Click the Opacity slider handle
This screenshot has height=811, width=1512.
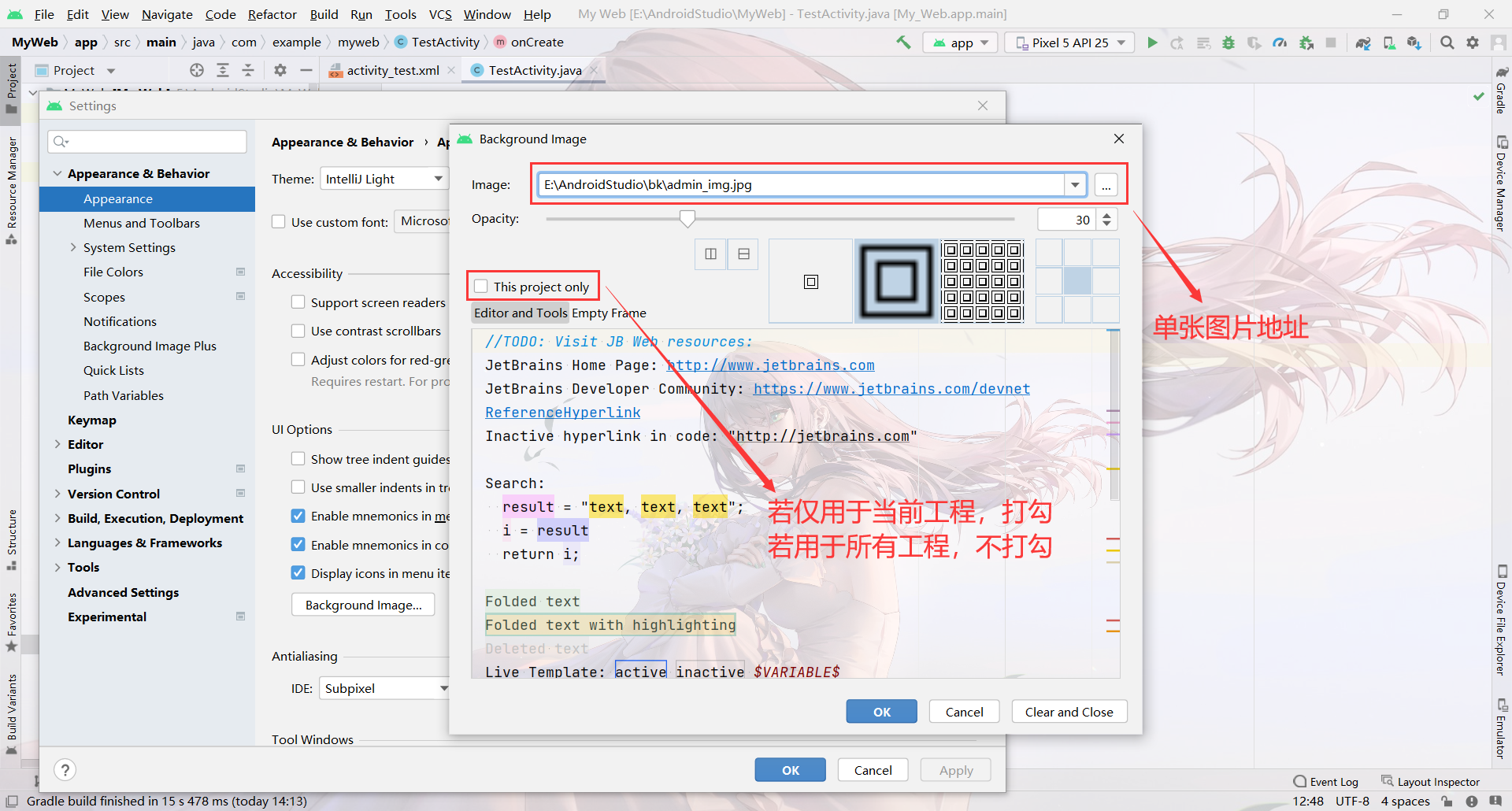(x=687, y=218)
